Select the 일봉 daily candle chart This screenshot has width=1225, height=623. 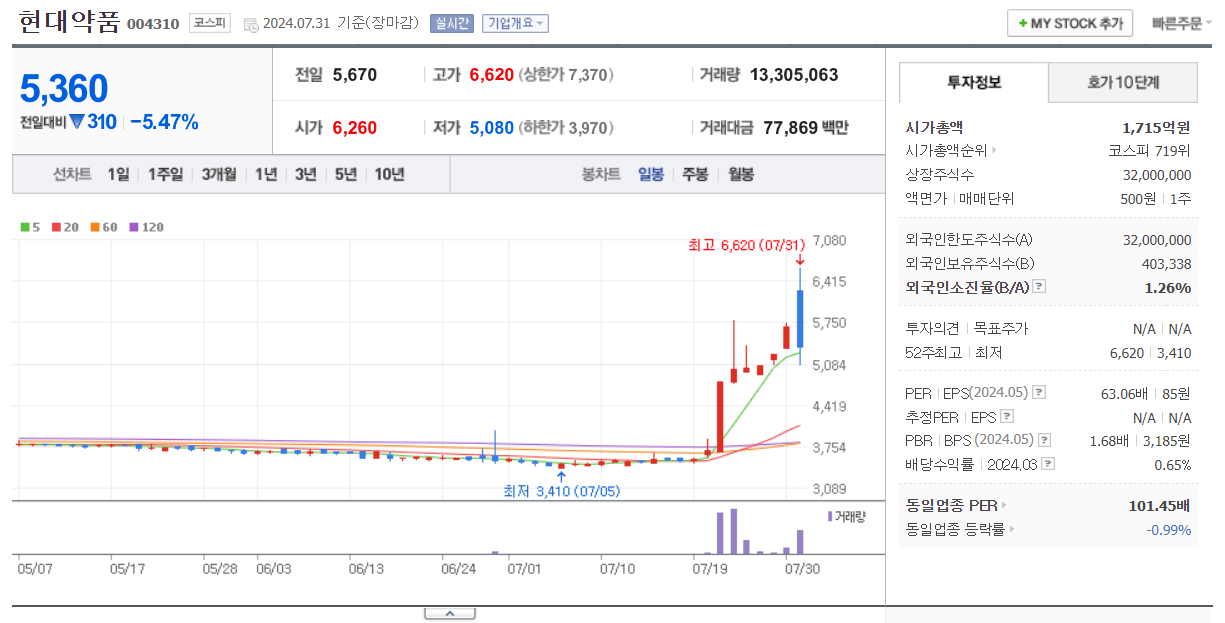[x=651, y=174]
